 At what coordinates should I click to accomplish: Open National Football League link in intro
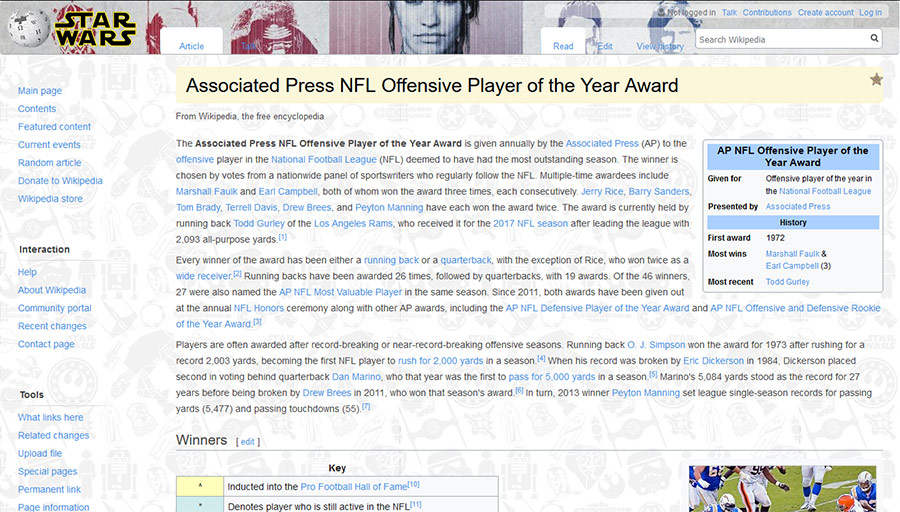click(324, 160)
